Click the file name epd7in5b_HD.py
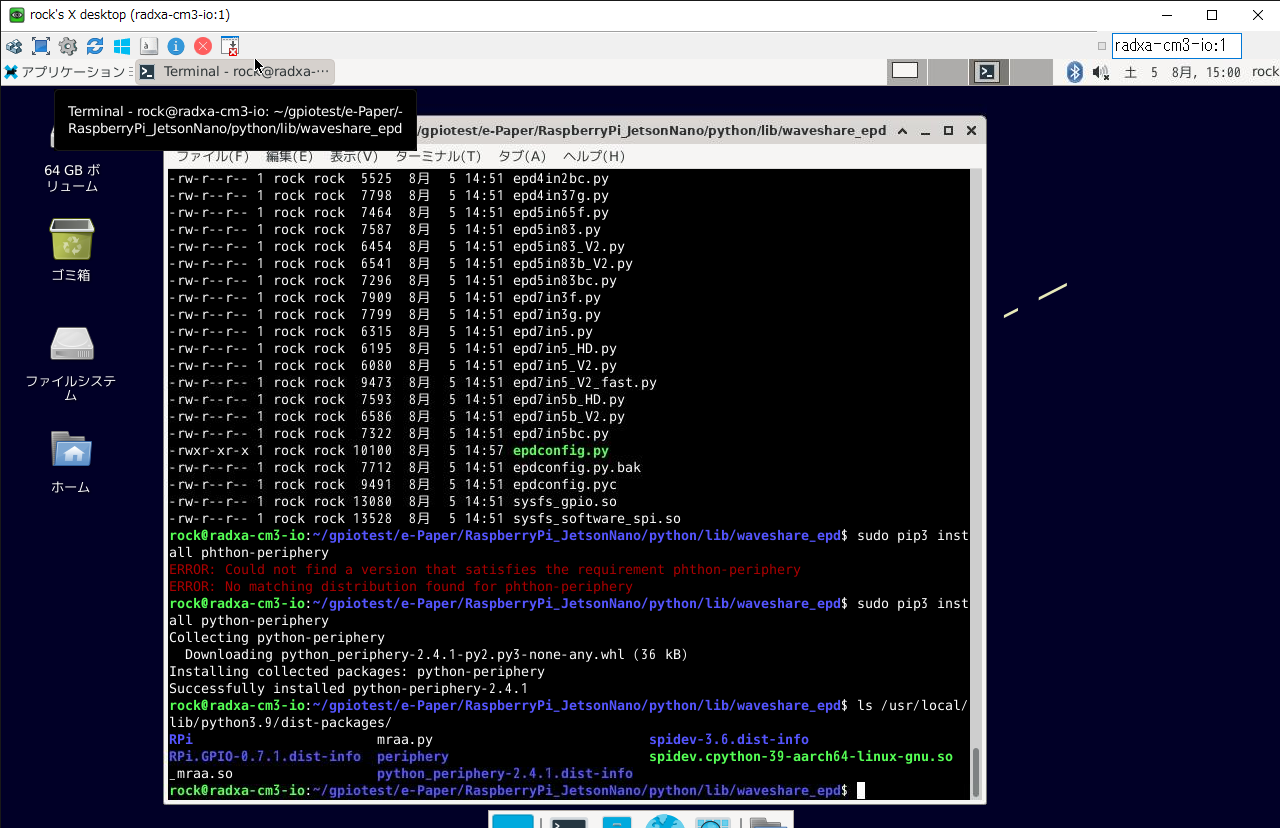1280x828 pixels. (569, 400)
